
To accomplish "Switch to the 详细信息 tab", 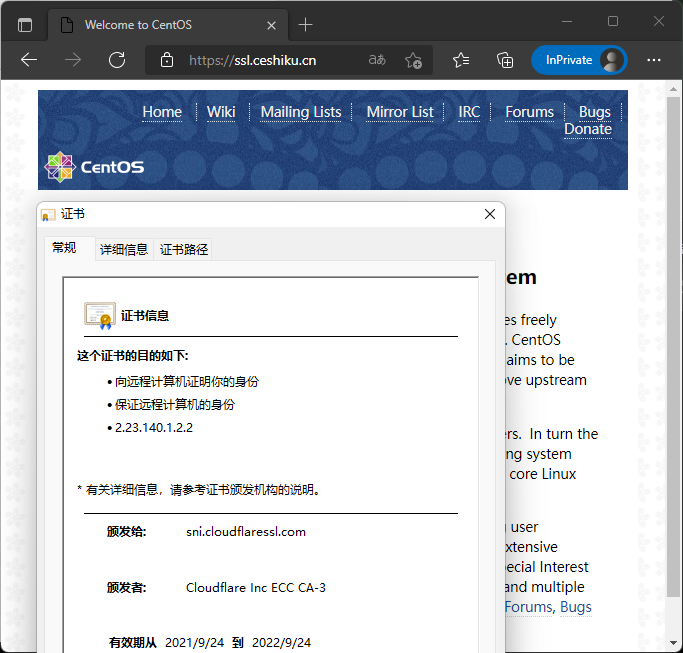I will (x=124, y=250).
